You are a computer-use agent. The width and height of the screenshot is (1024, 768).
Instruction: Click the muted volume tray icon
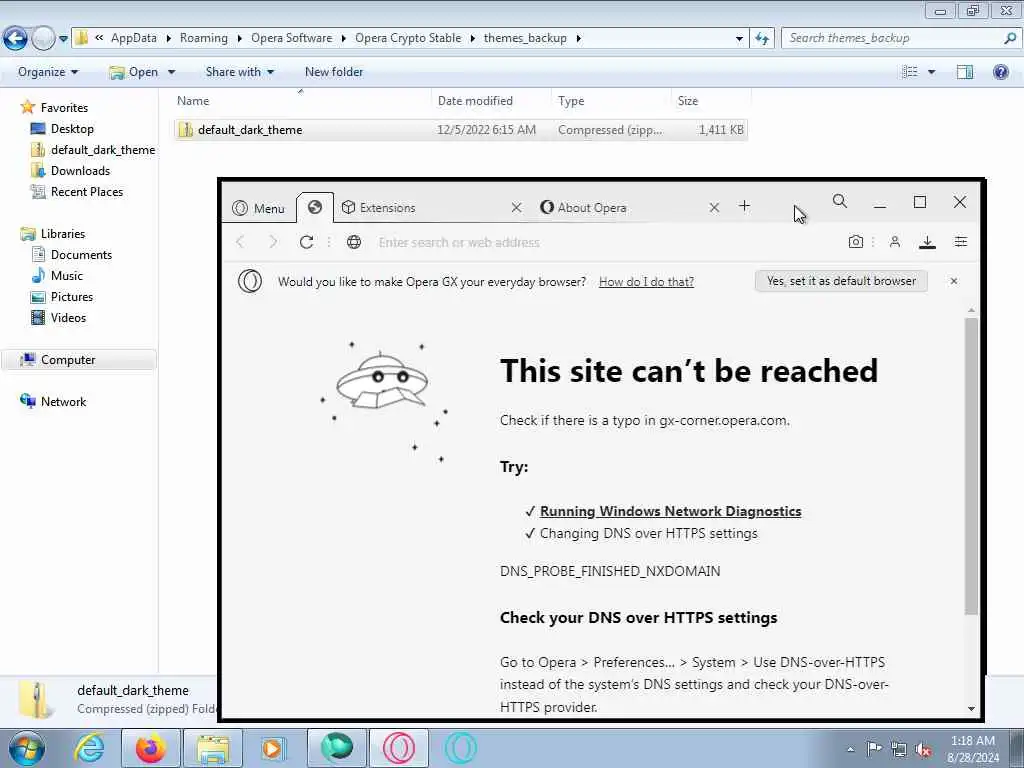tap(923, 749)
